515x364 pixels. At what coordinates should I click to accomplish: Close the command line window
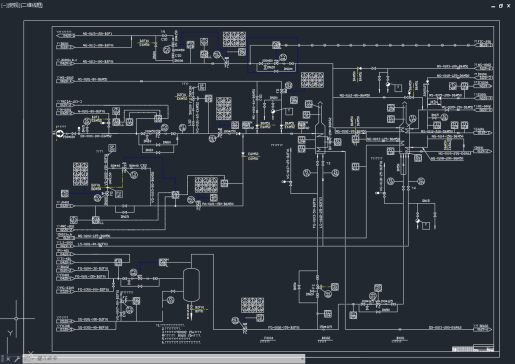point(8,359)
